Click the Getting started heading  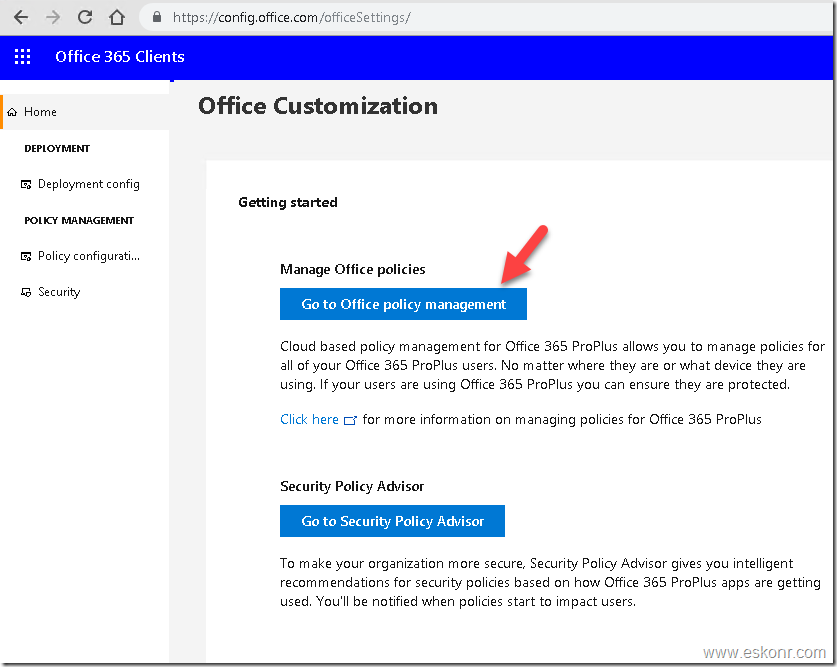(x=288, y=202)
